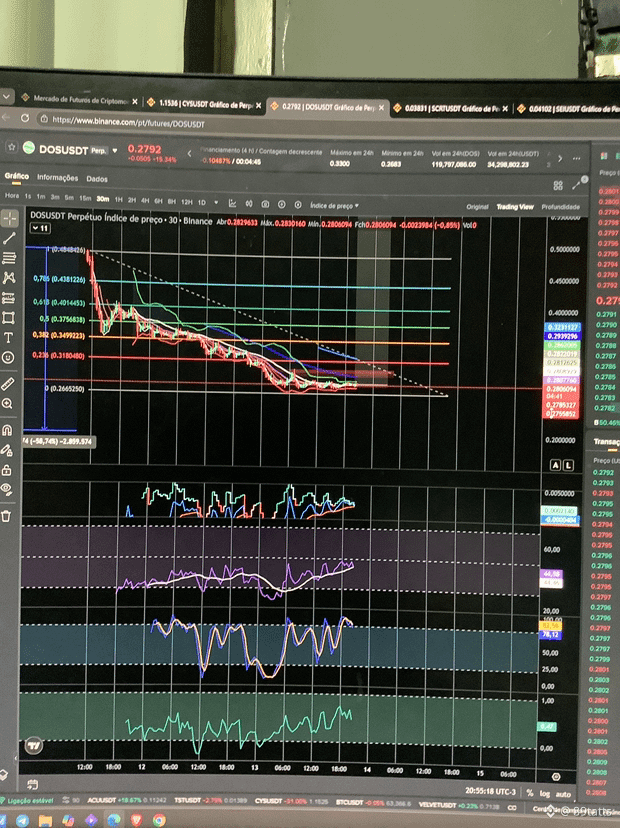Toggle the auto scale button
This screenshot has height=828, width=620.
pyautogui.click(x=563, y=794)
